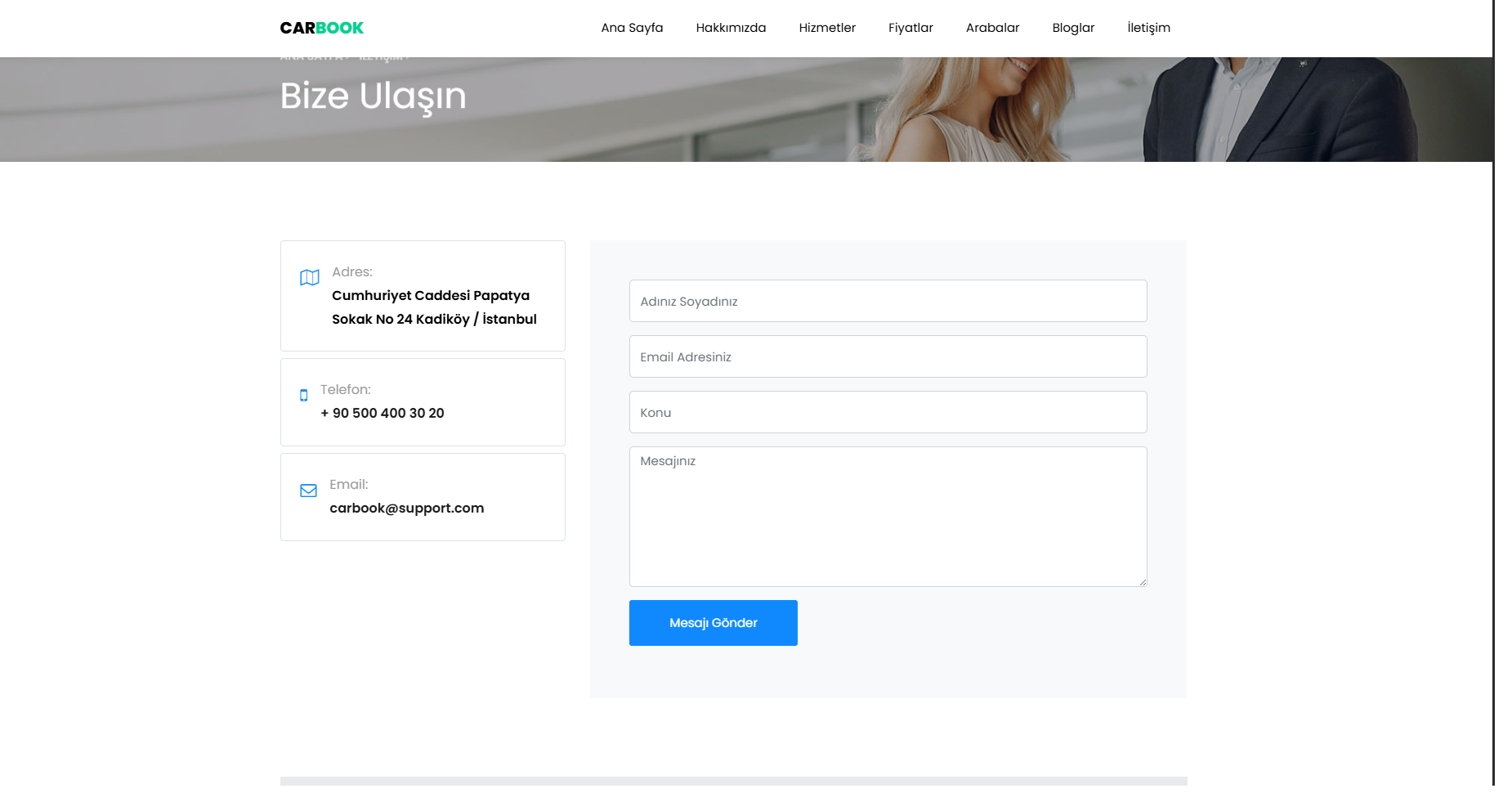
Task: Click inside the Mesajınız text area
Action: tap(888, 515)
